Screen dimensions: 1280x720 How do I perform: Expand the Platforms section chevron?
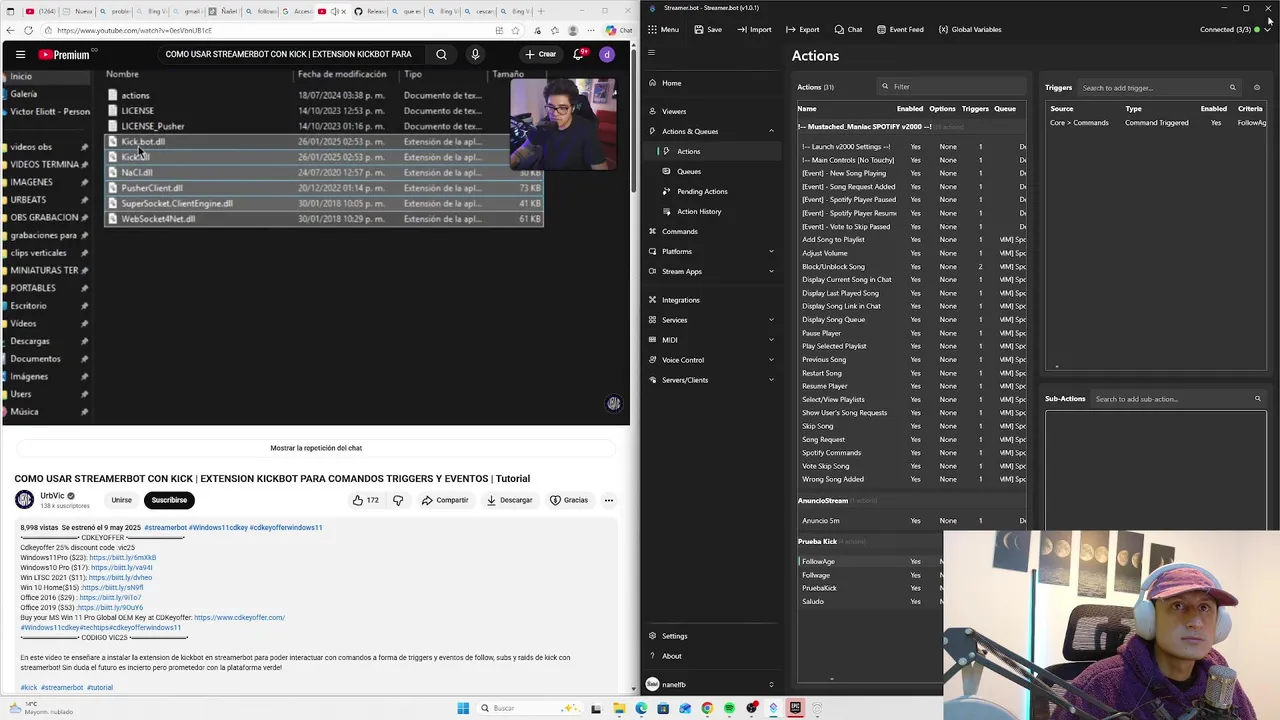pyautogui.click(x=771, y=251)
